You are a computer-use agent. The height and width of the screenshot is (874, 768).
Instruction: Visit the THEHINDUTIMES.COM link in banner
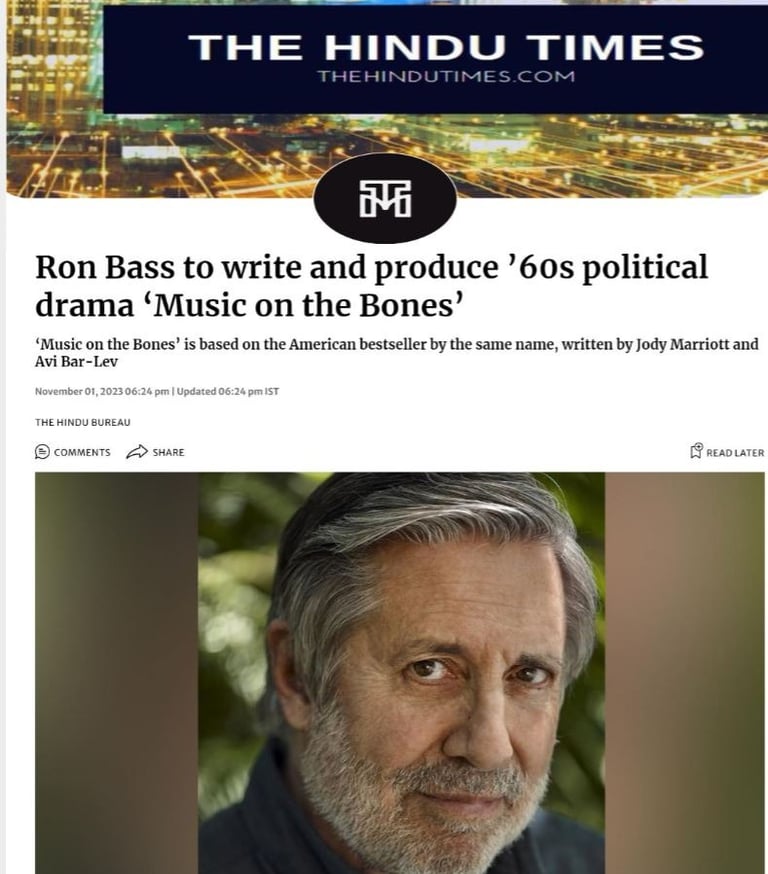pos(446,76)
